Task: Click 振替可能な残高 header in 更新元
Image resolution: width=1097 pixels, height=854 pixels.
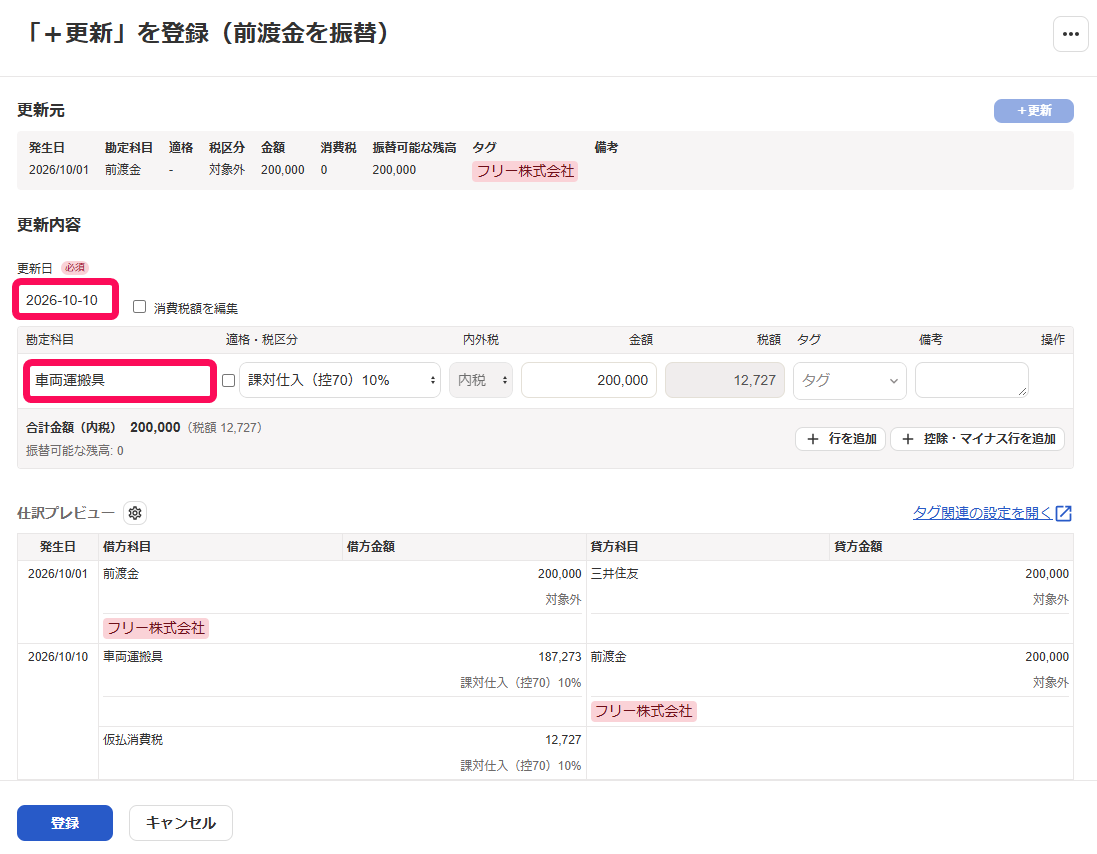Action: point(414,148)
